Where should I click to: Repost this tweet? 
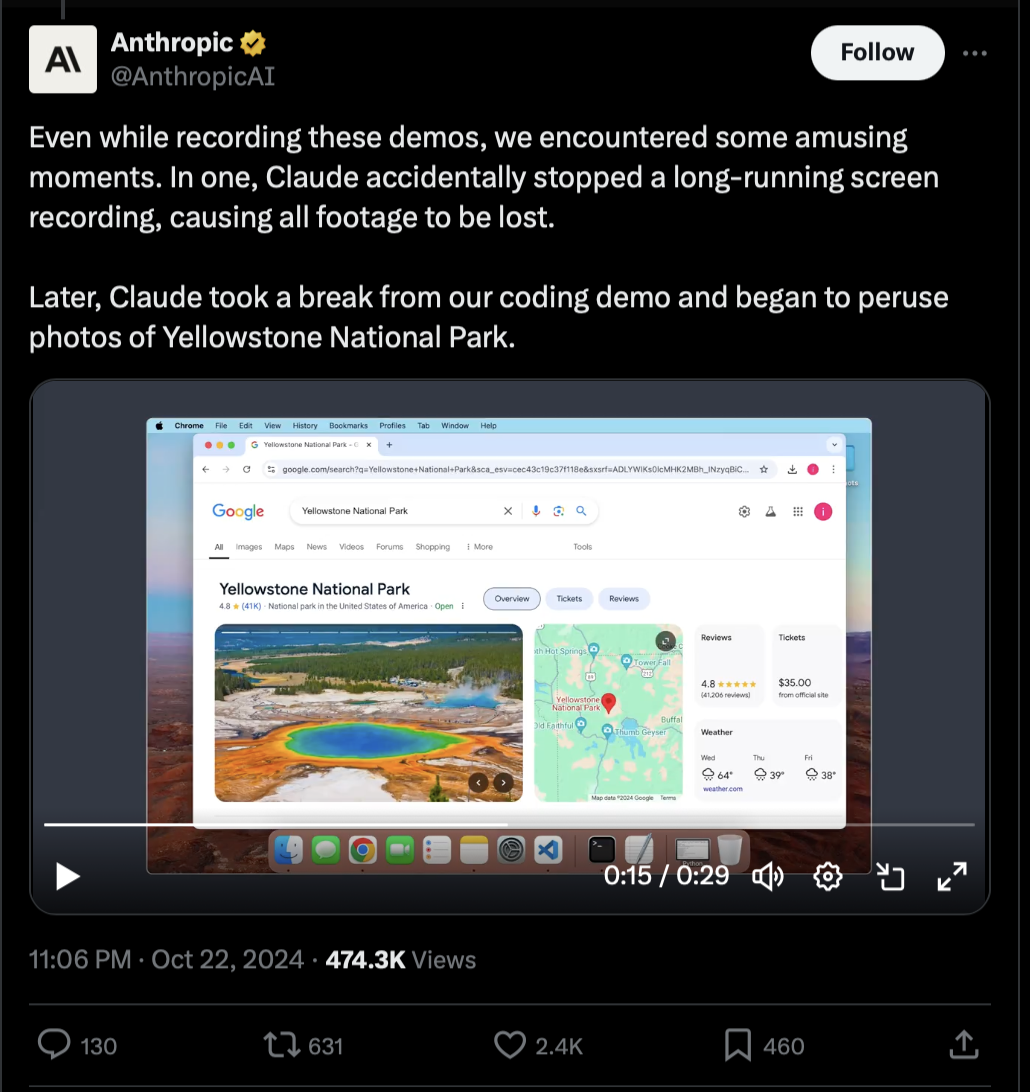281,1045
